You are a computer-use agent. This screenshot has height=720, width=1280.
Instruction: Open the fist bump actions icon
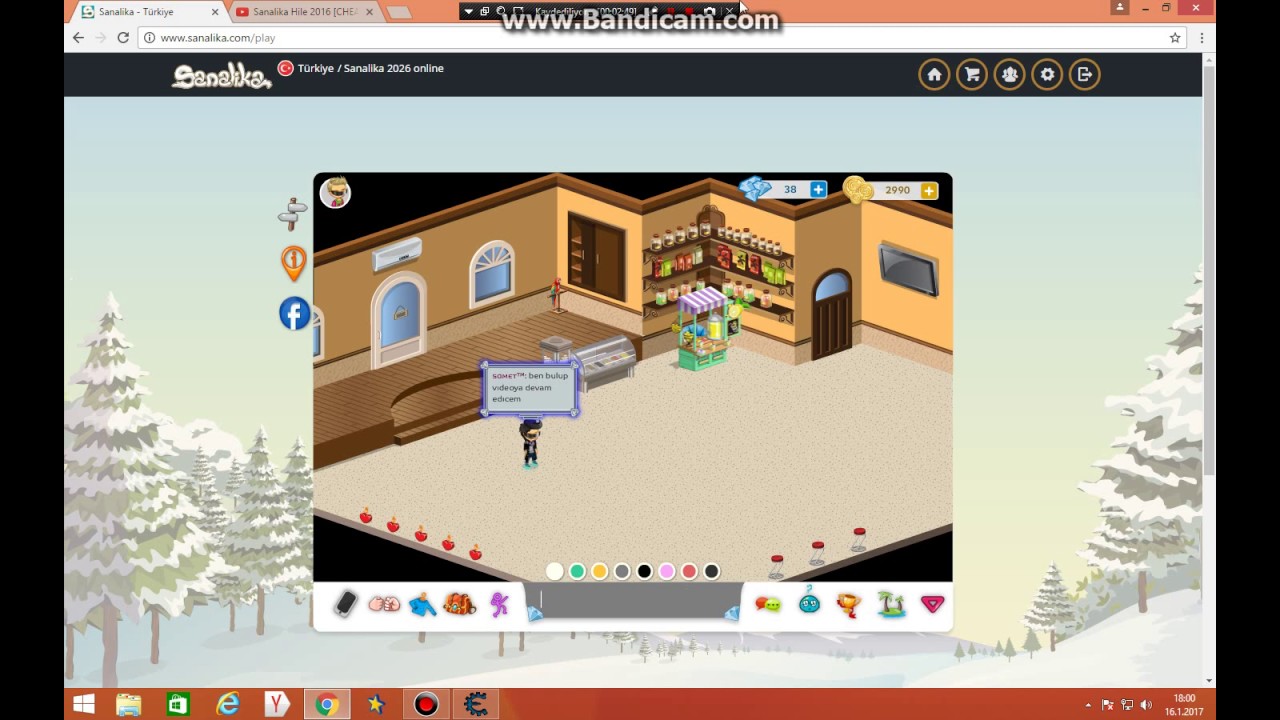coord(384,604)
